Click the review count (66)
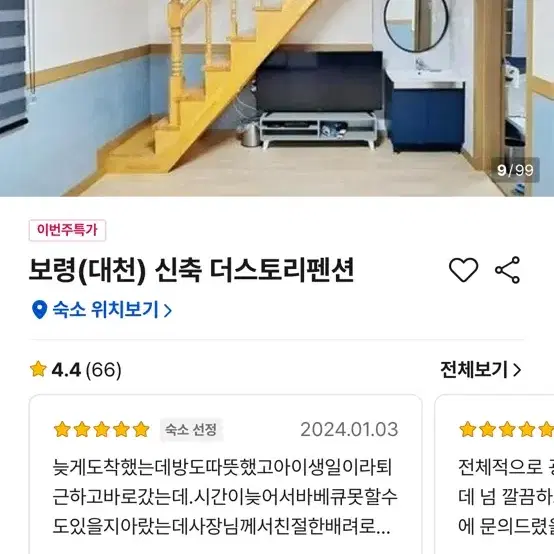 tap(104, 370)
